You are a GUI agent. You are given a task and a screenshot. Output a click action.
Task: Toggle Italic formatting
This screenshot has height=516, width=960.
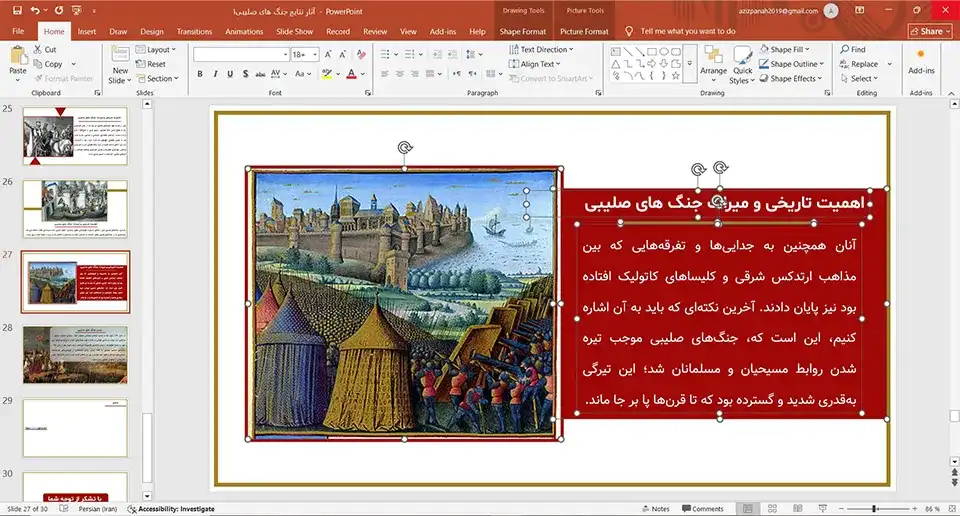(x=215, y=74)
